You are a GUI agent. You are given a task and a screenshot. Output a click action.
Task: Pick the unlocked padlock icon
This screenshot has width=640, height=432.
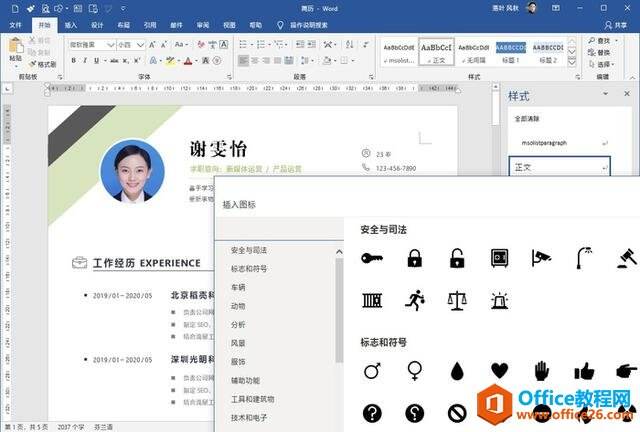(x=457, y=259)
